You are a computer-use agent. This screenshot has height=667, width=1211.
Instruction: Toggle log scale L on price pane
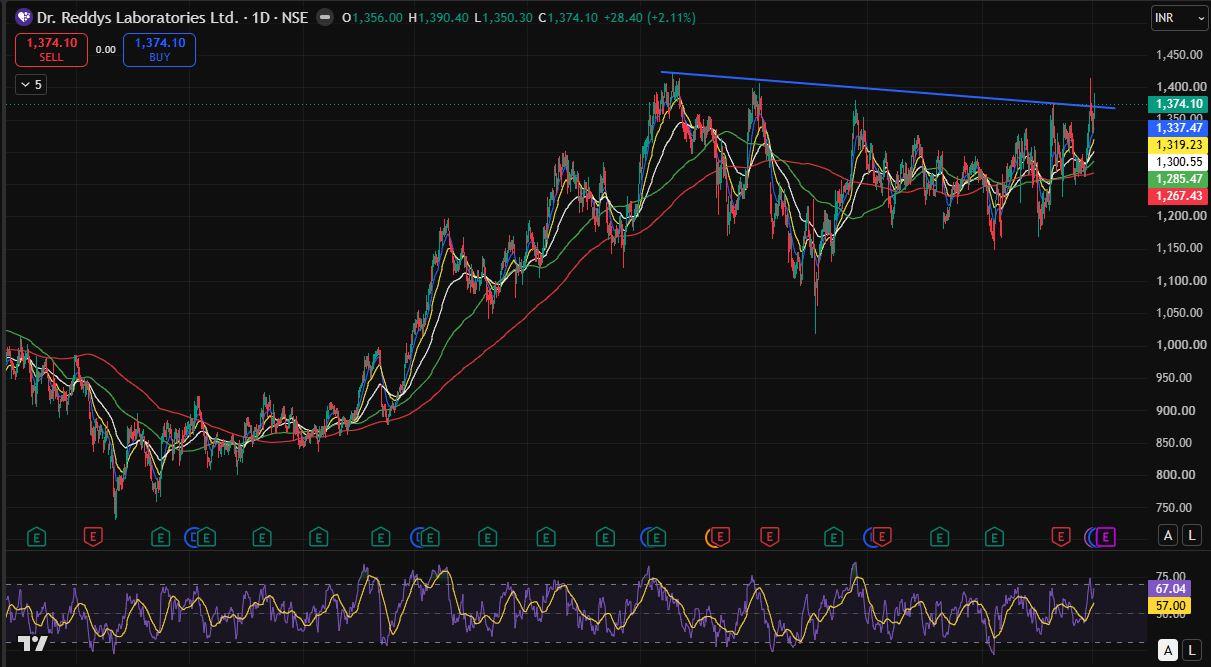(1192, 535)
